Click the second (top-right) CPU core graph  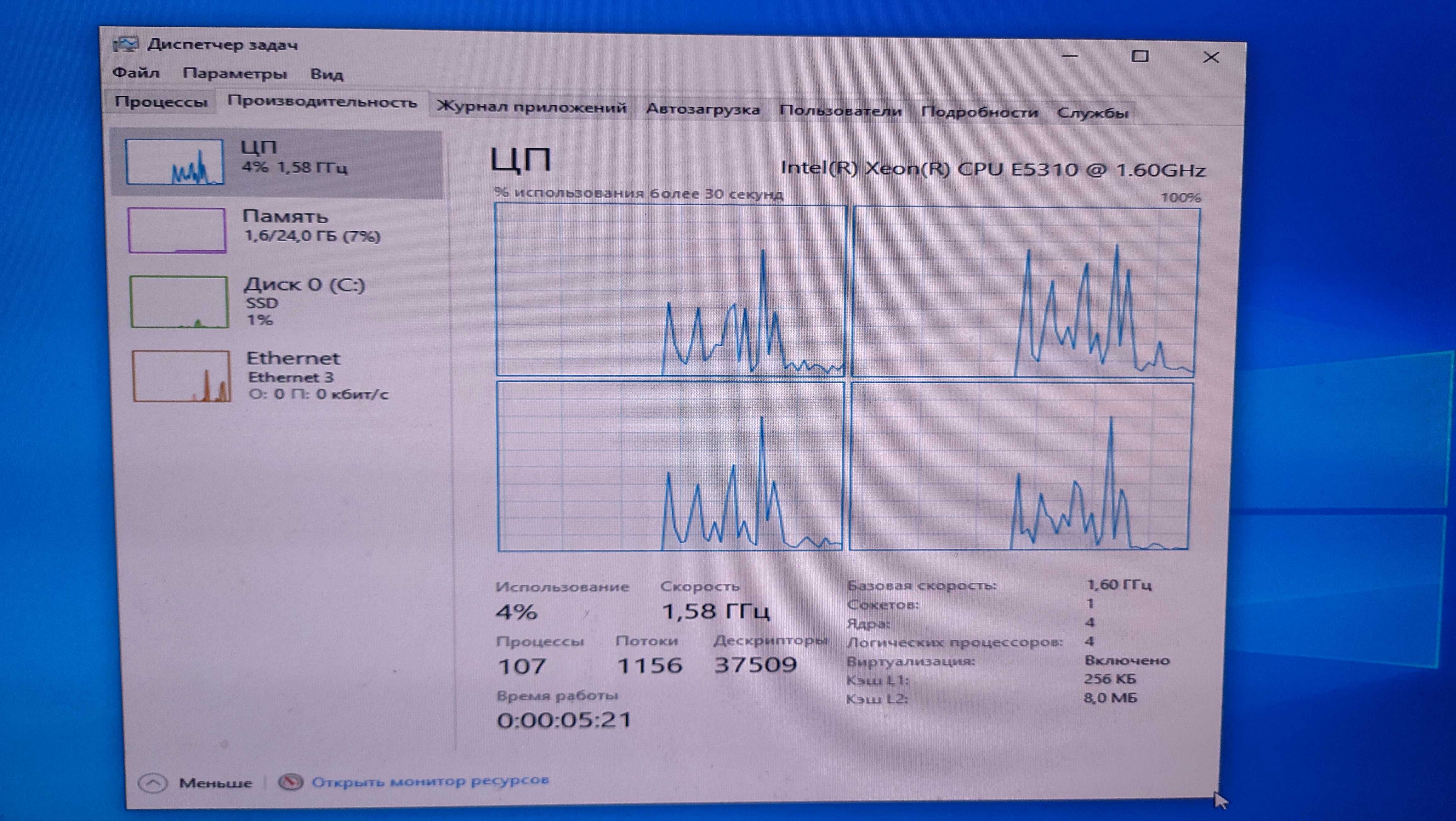[1026, 292]
